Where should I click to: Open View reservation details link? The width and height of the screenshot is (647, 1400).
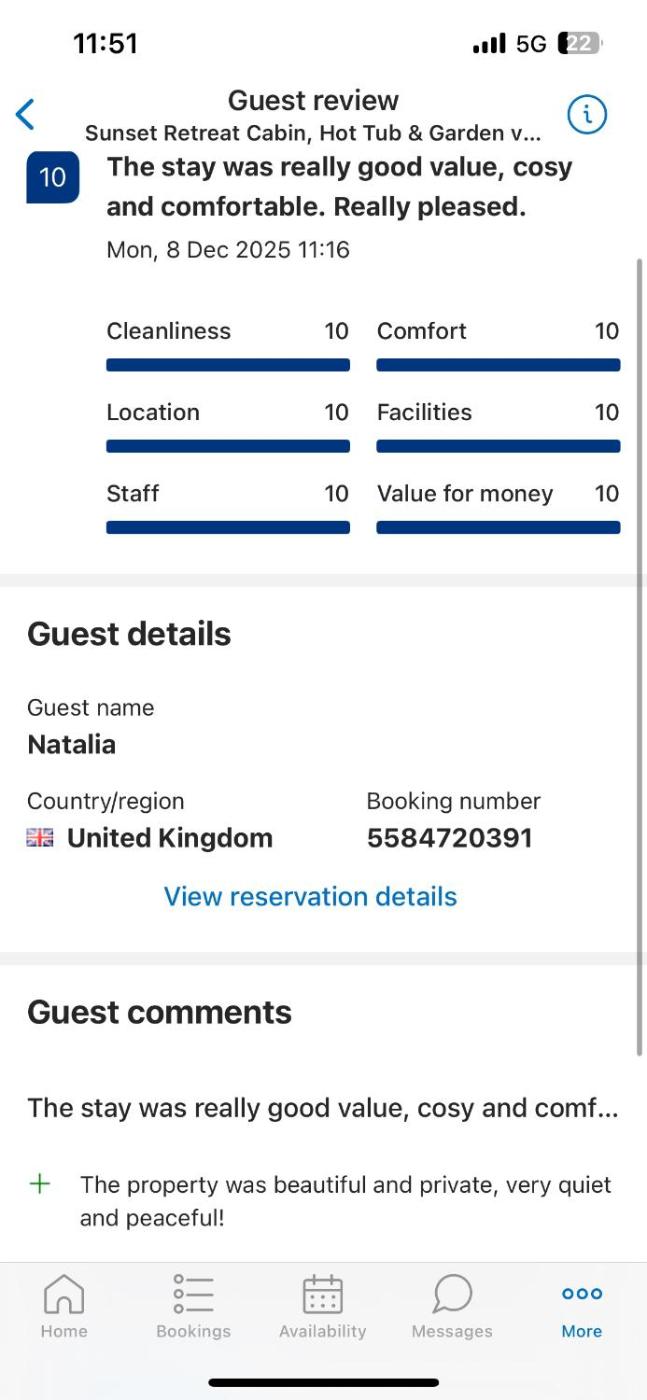(x=310, y=896)
